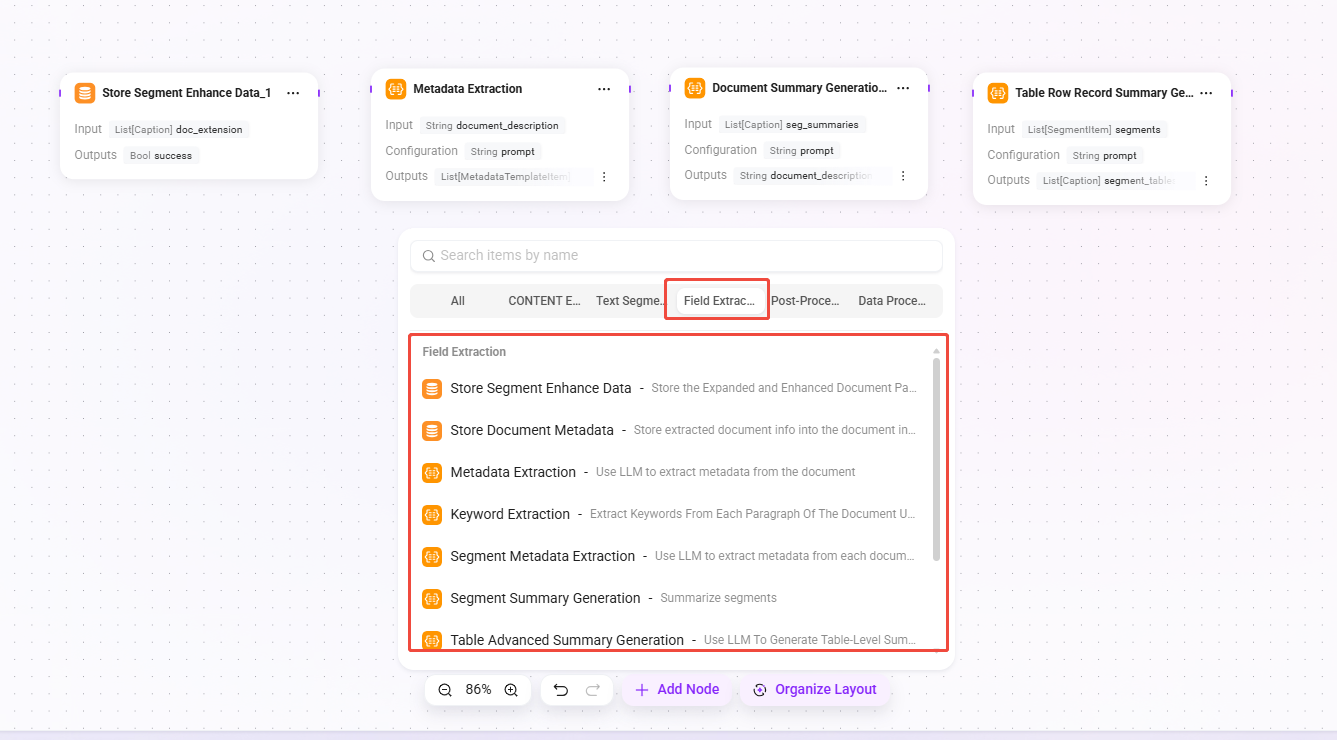The image size is (1337, 740).
Task: Click the prompt configuration in Document Summary node
Action: 802,151
